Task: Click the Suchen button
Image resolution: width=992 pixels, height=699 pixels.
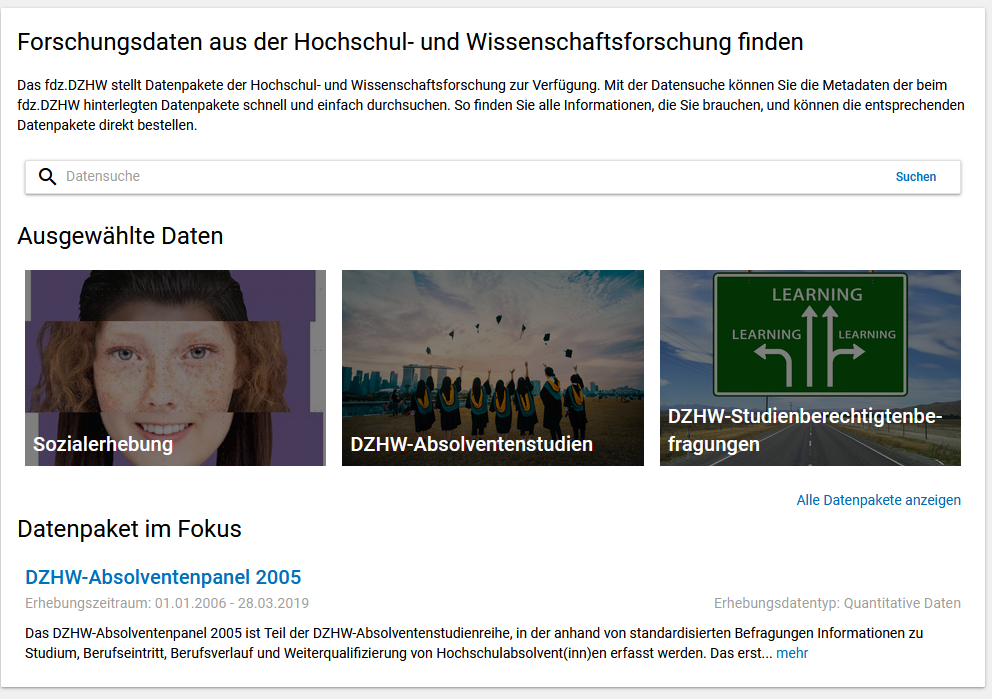Action: coord(915,177)
